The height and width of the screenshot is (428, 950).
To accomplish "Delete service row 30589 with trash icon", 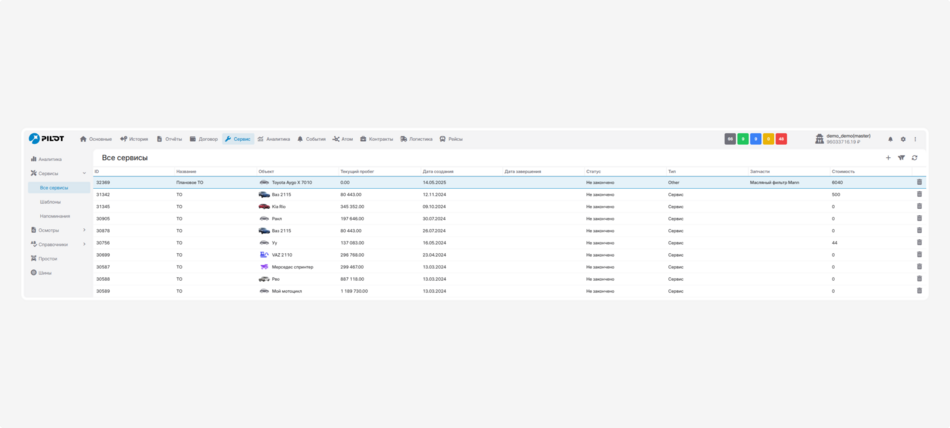I will (919, 291).
